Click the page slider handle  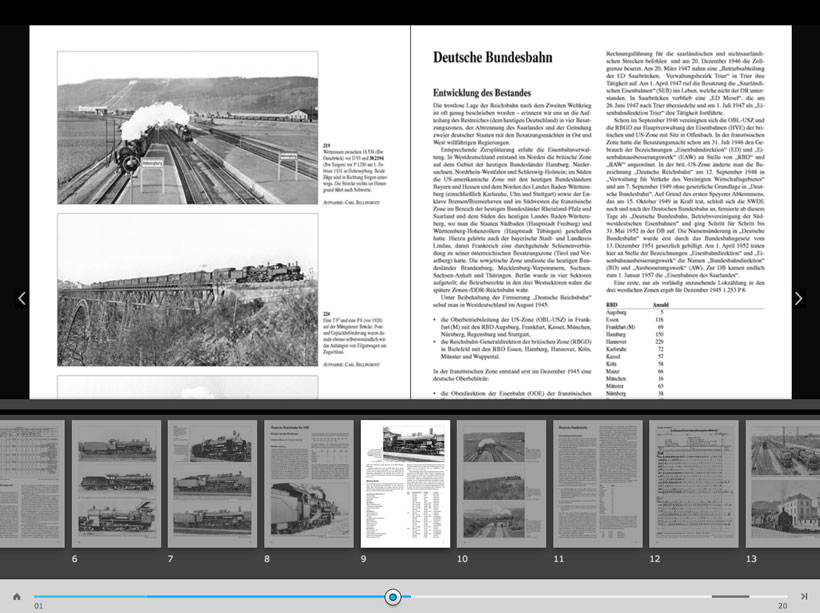(x=393, y=597)
